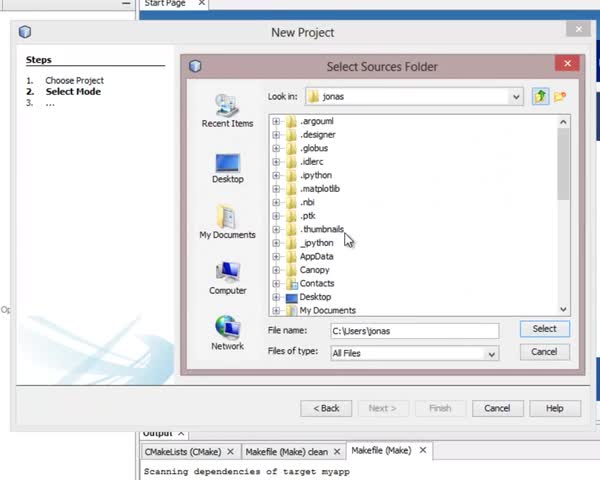Select the .idlerc folder icon
This screenshot has width=600, height=480.
[x=291, y=162]
